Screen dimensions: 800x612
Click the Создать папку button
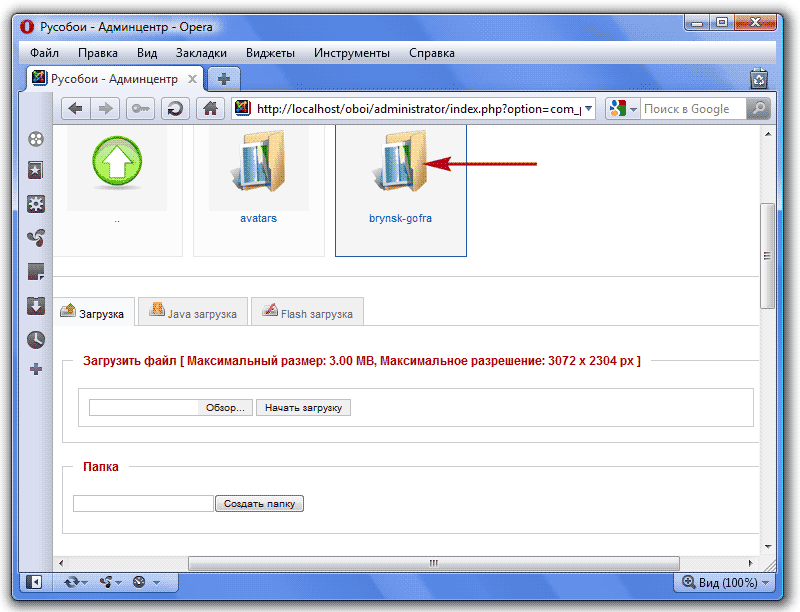pos(259,504)
